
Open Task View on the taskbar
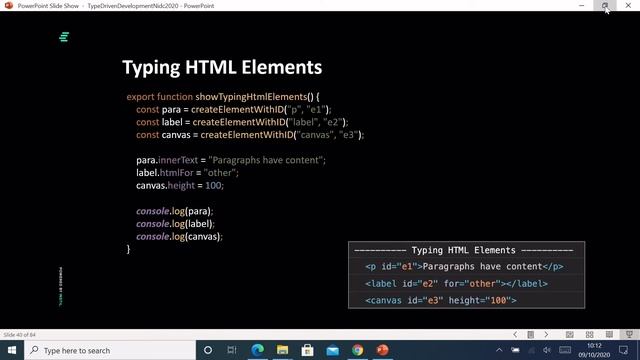(232, 350)
